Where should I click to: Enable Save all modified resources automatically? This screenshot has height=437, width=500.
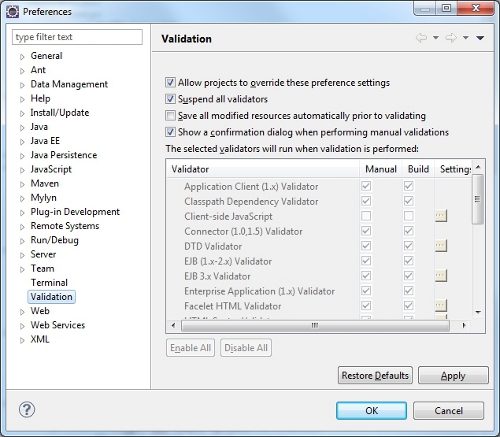point(170,116)
